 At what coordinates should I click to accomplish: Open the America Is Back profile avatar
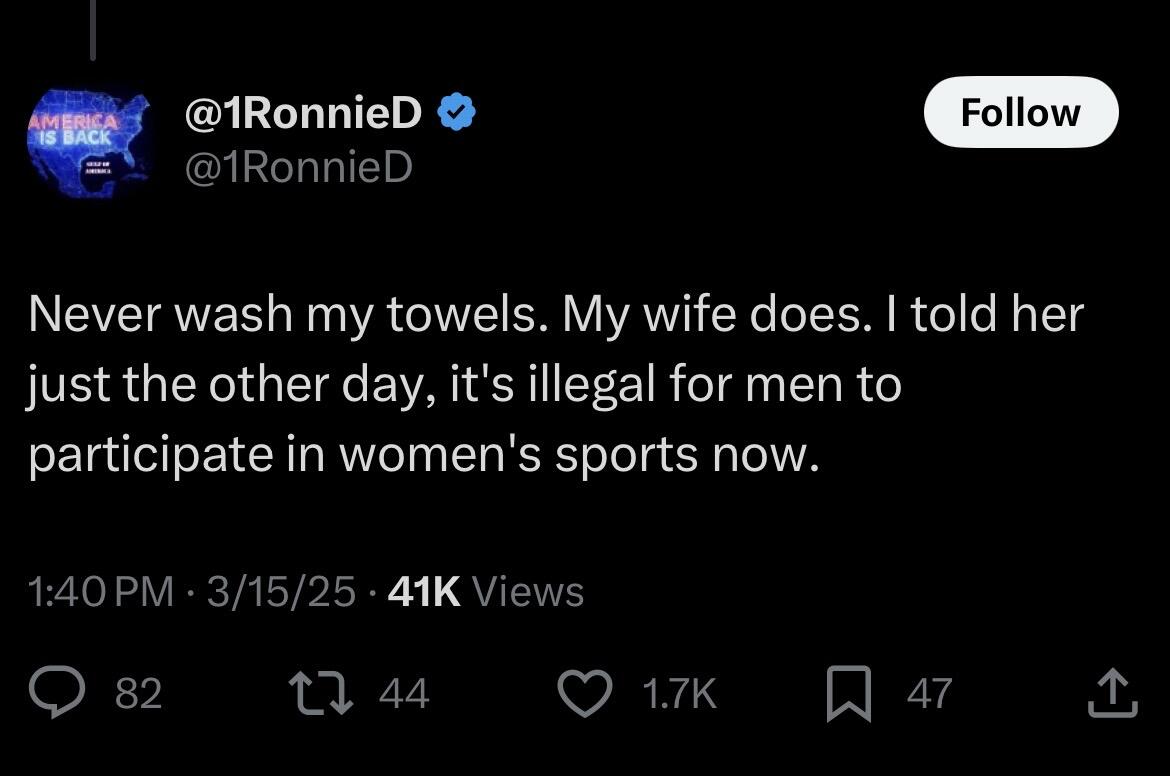click(x=90, y=143)
